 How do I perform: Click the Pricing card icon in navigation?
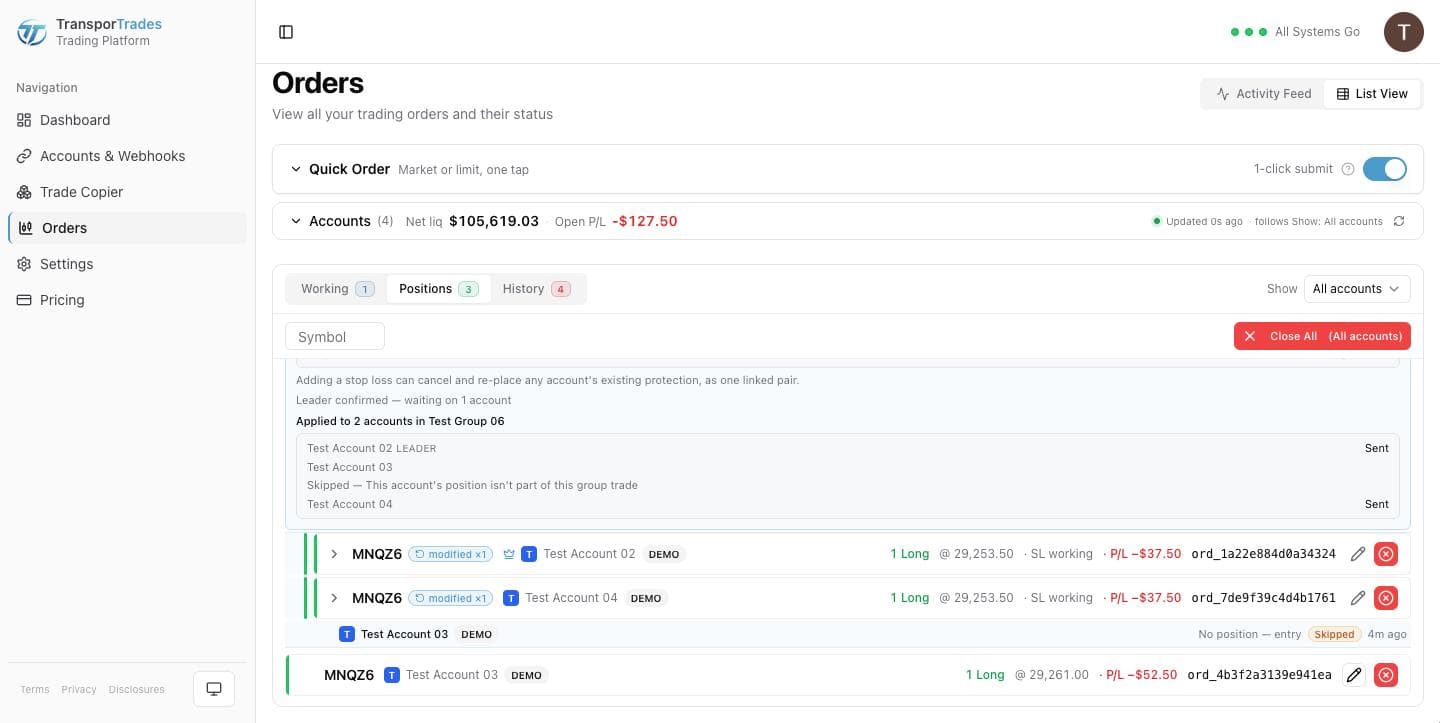point(24,300)
